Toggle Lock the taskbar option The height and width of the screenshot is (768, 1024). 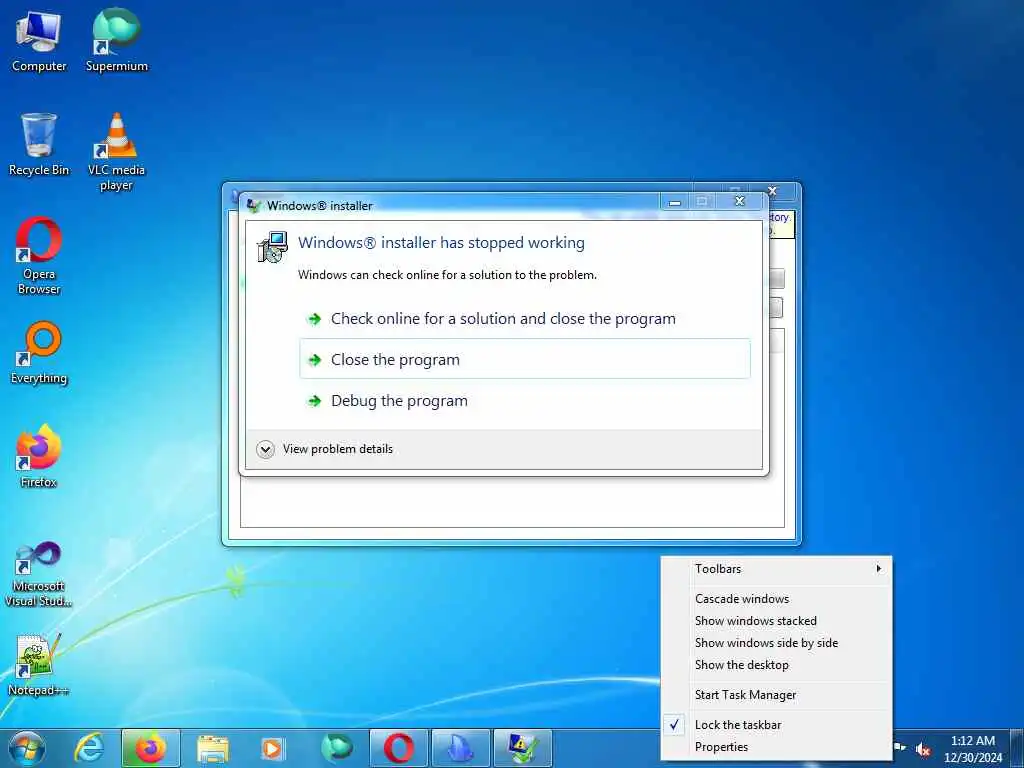click(776, 725)
